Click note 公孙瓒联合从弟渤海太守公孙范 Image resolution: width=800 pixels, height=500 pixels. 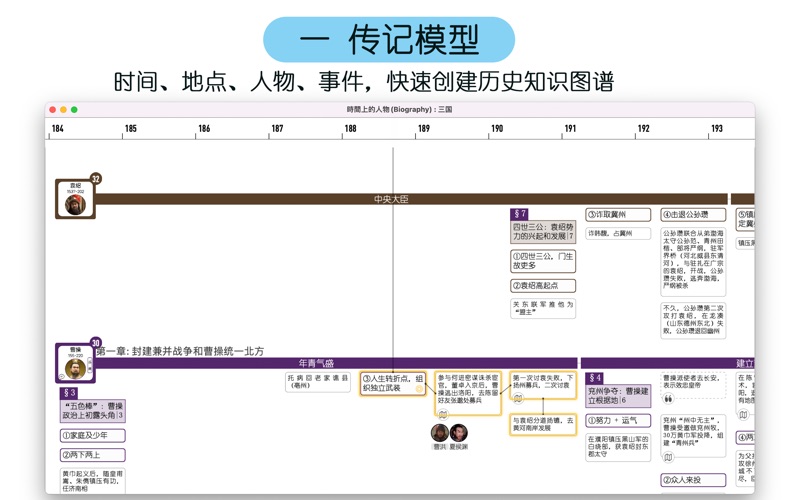click(693, 262)
